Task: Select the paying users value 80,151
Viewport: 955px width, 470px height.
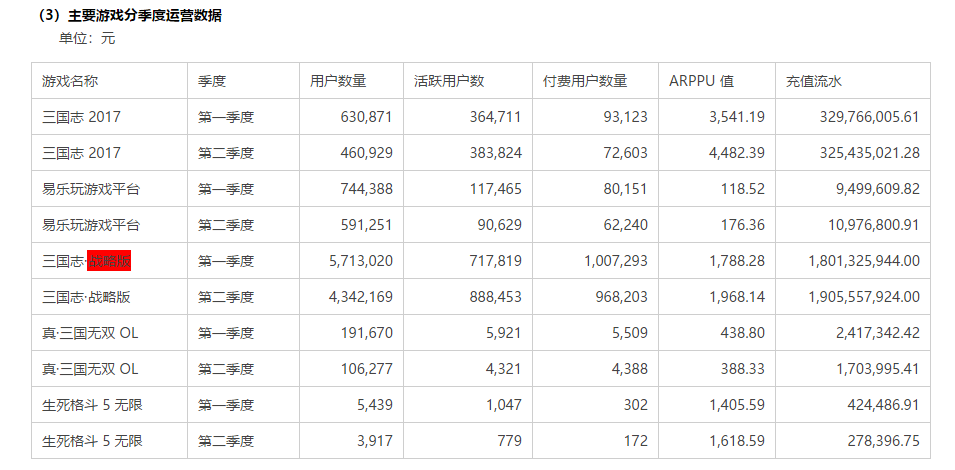Action: coord(626,189)
